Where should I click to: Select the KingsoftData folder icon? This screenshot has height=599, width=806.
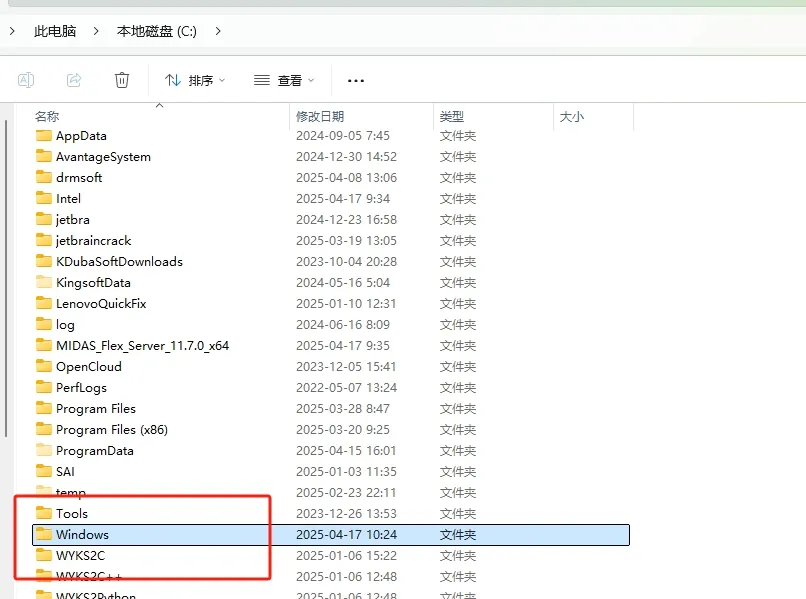44,282
